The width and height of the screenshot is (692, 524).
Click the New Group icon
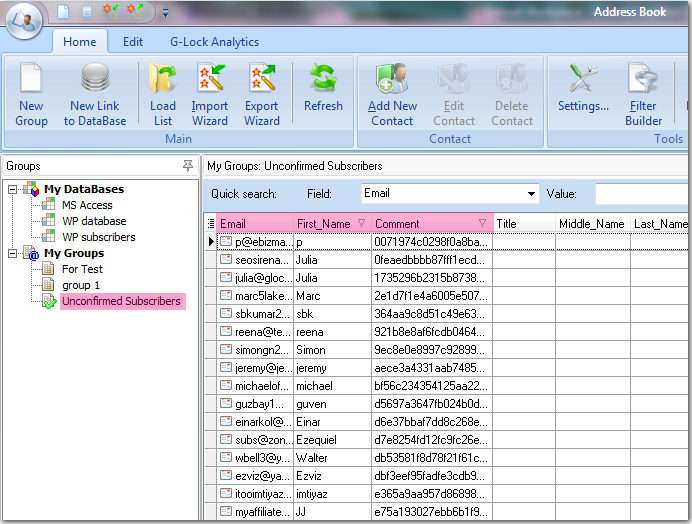[31, 79]
